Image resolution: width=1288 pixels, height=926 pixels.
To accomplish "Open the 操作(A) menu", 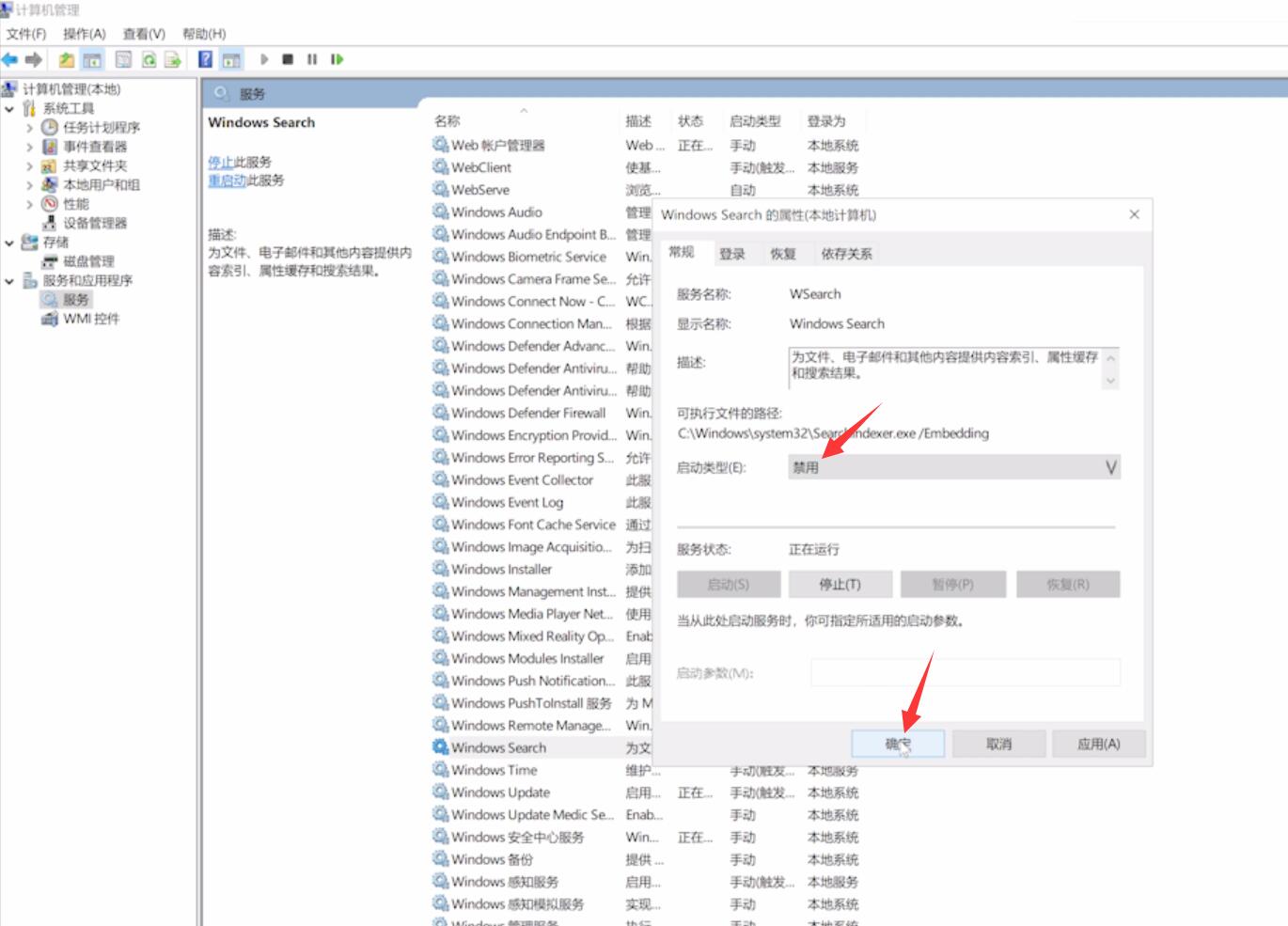I will [x=85, y=34].
